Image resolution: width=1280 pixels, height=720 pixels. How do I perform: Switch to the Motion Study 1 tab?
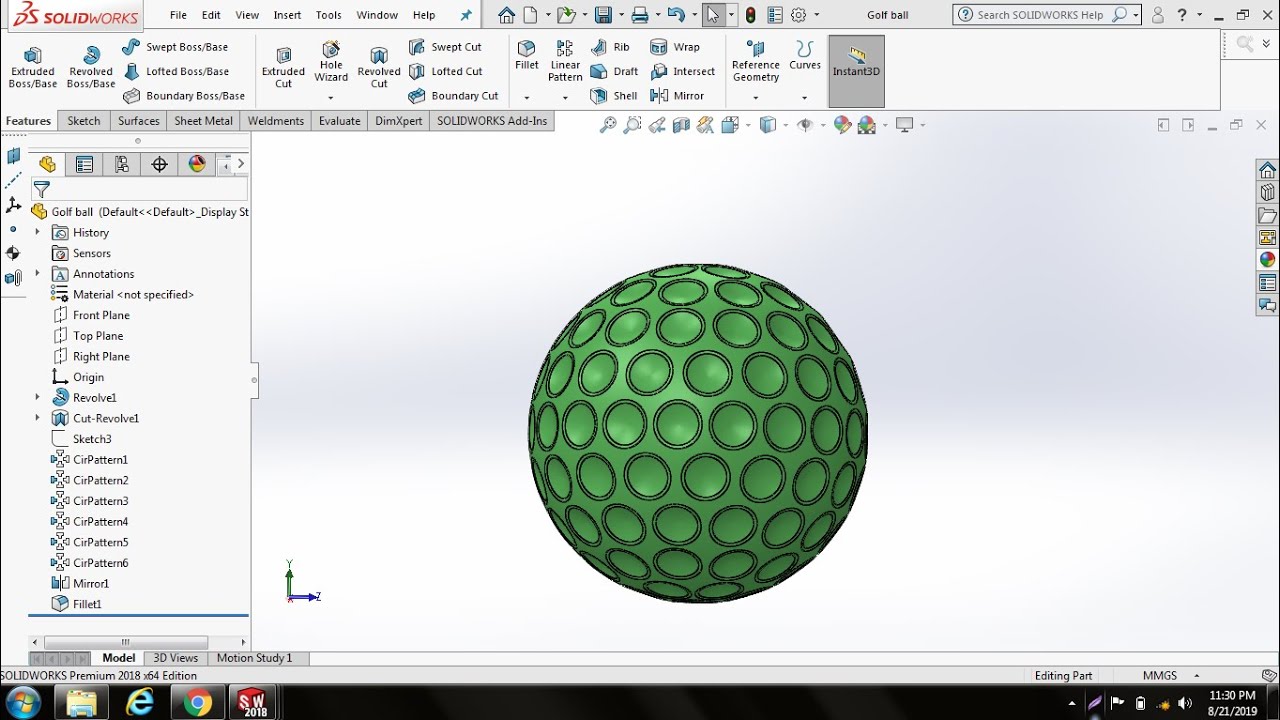(x=255, y=658)
